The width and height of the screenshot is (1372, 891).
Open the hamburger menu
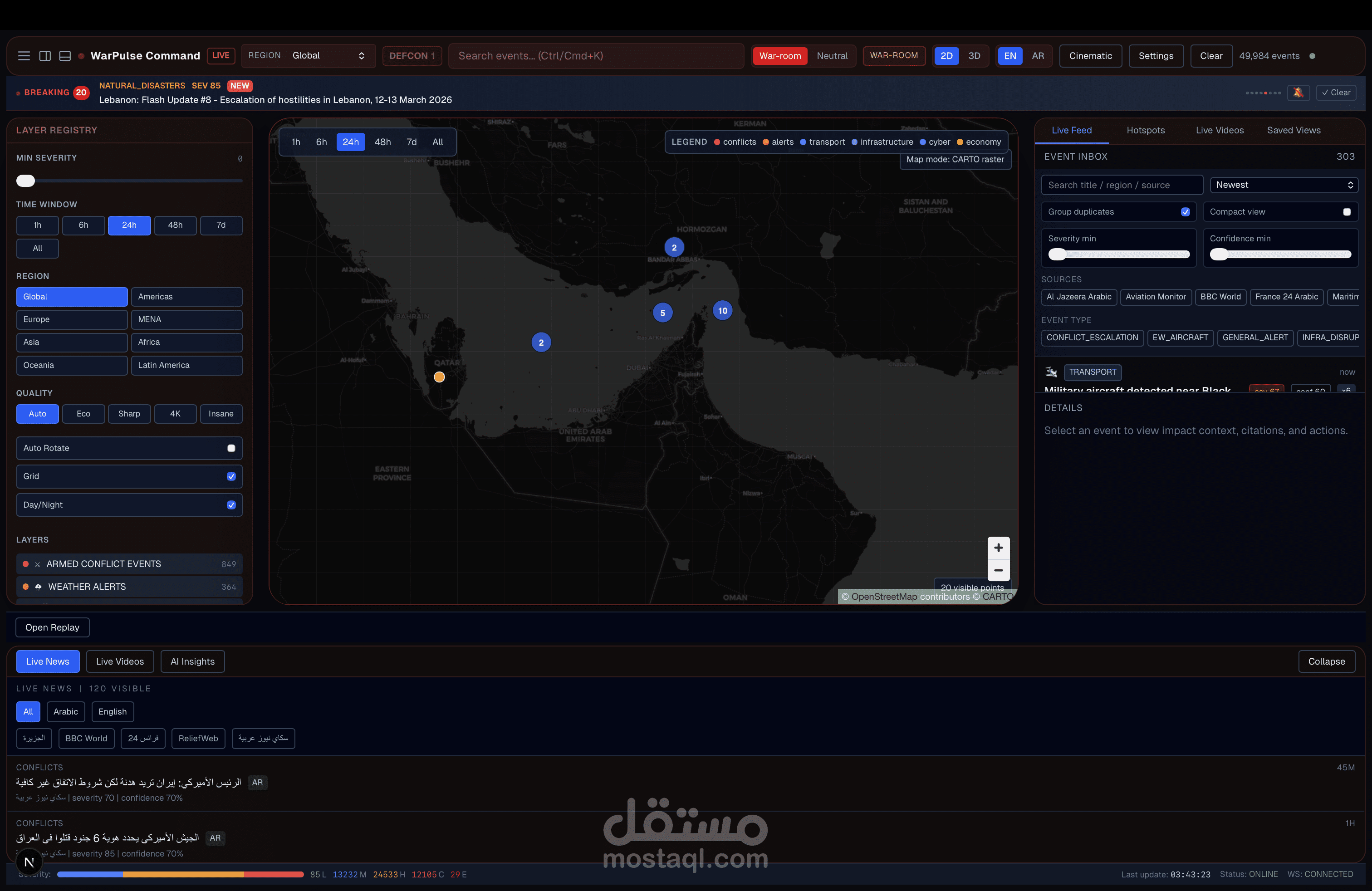(x=24, y=56)
